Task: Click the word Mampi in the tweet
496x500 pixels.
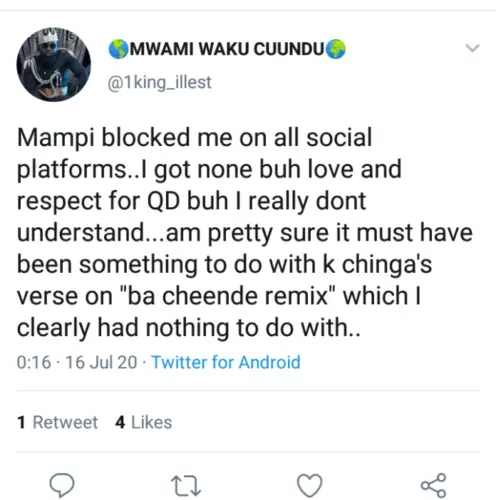Action: pyautogui.click(x=56, y=138)
